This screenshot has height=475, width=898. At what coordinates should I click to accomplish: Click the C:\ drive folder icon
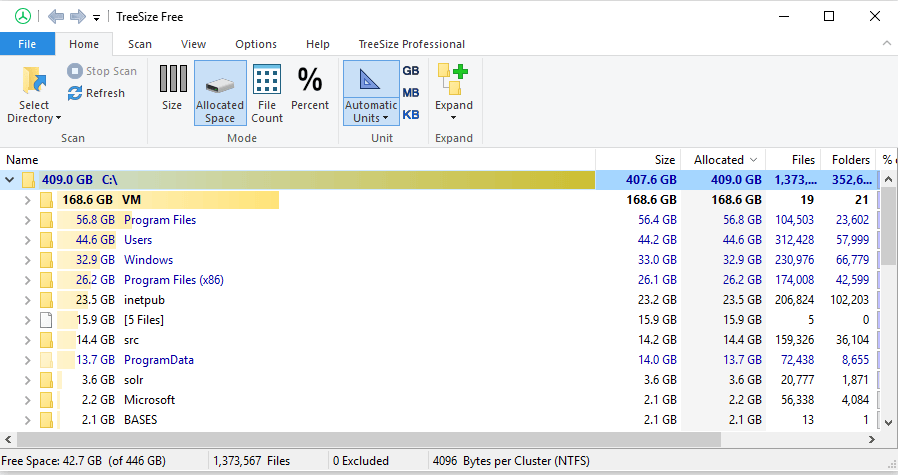click(x=29, y=180)
